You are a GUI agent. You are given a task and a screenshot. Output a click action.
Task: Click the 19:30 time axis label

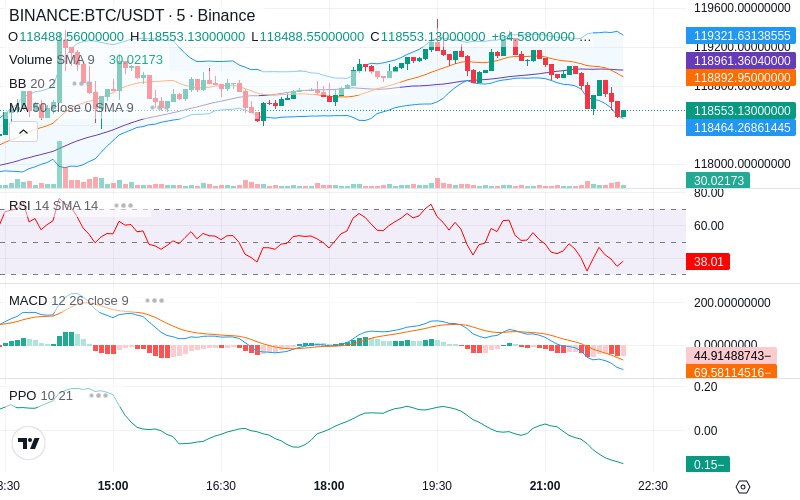[437, 486]
